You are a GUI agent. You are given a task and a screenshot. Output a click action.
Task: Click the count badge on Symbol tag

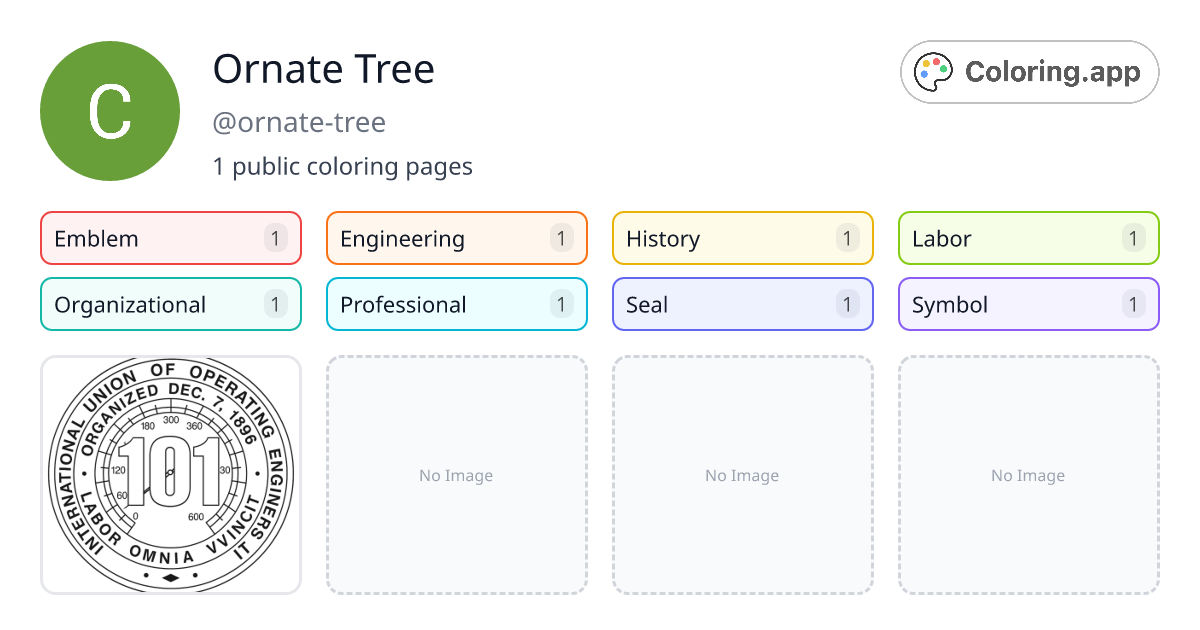click(x=1133, y=304)
